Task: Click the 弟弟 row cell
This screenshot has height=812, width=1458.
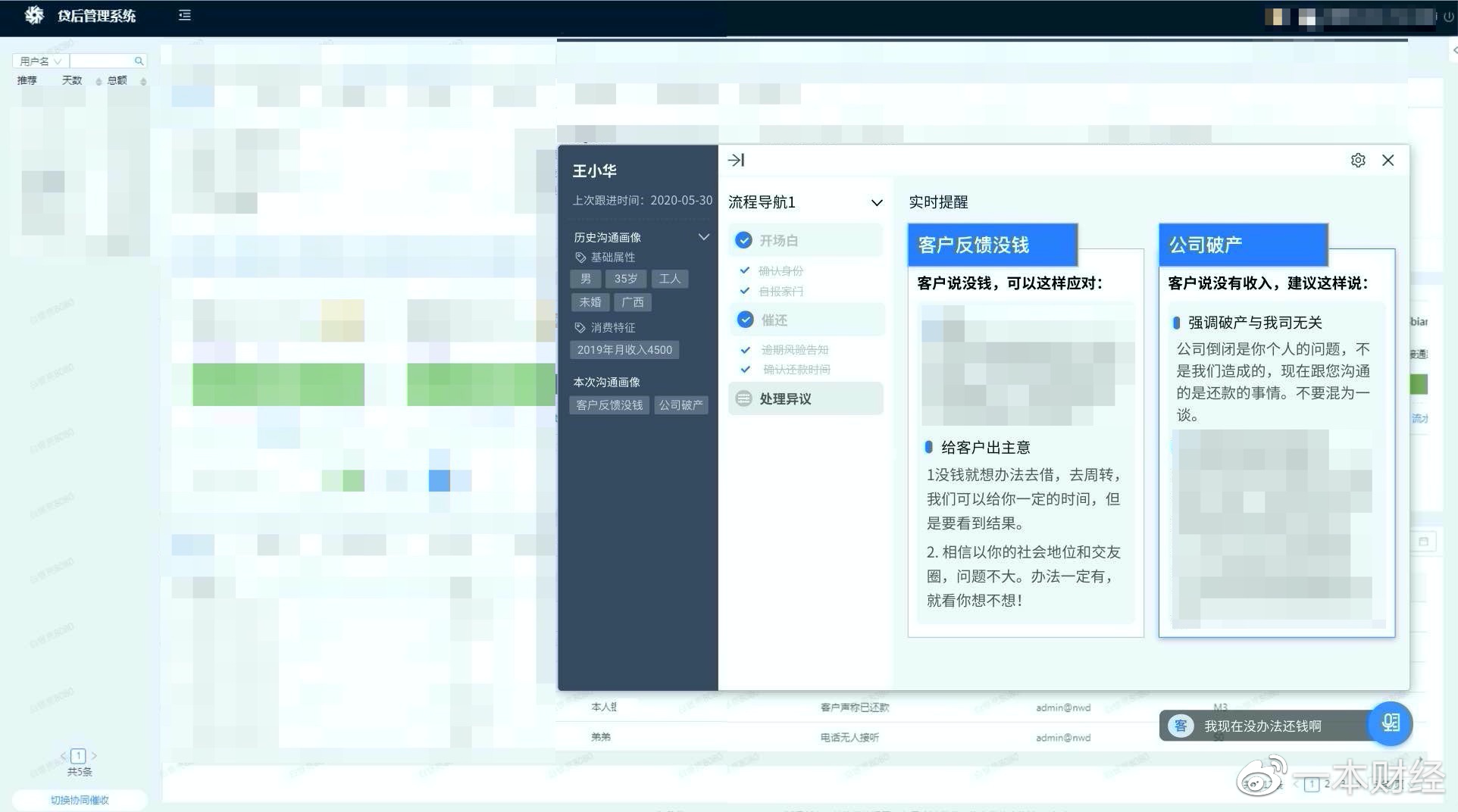Action: click(601, 737)
